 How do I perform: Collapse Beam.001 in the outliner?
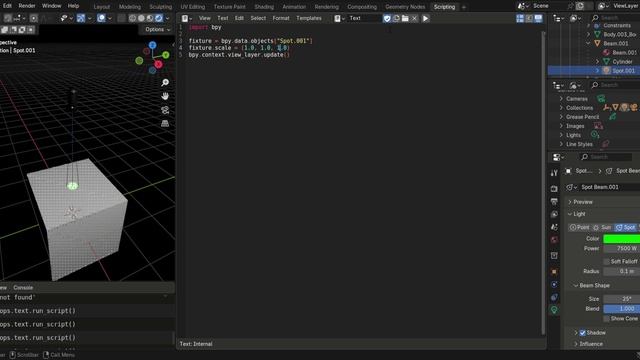click(x=588, y=43)
